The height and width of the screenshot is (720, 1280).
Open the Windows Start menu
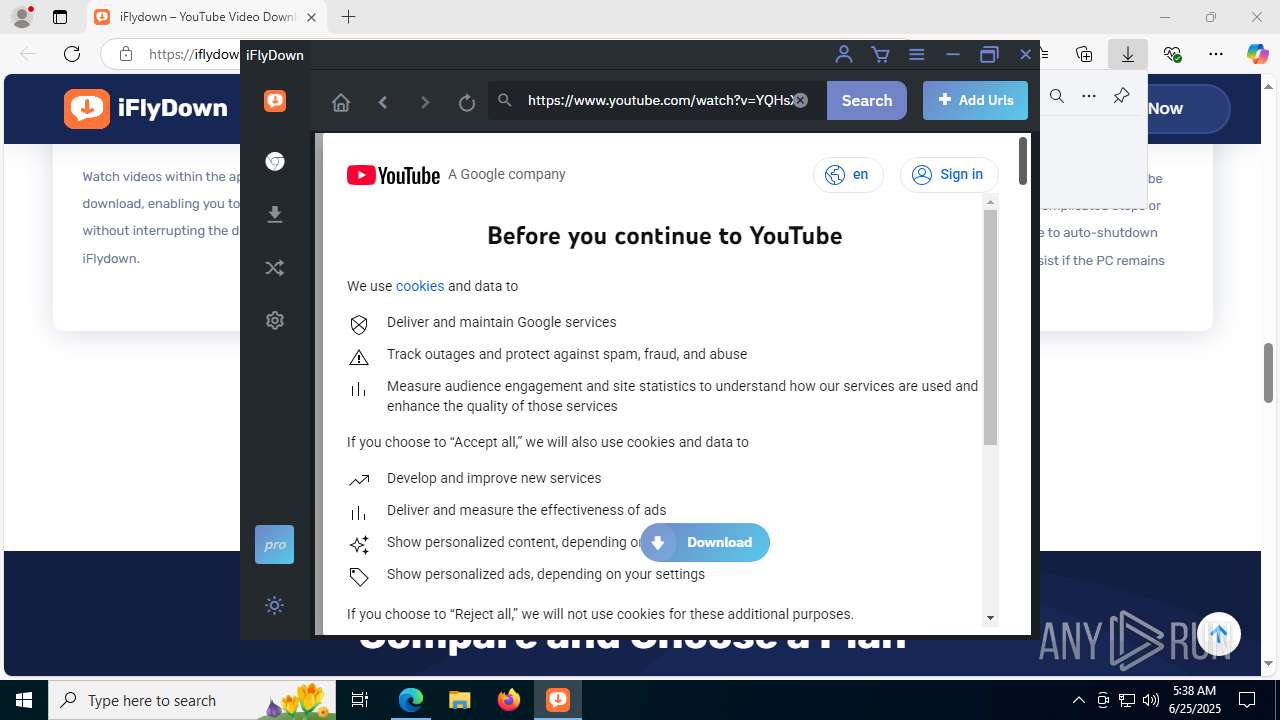click(x=24, y=700)
